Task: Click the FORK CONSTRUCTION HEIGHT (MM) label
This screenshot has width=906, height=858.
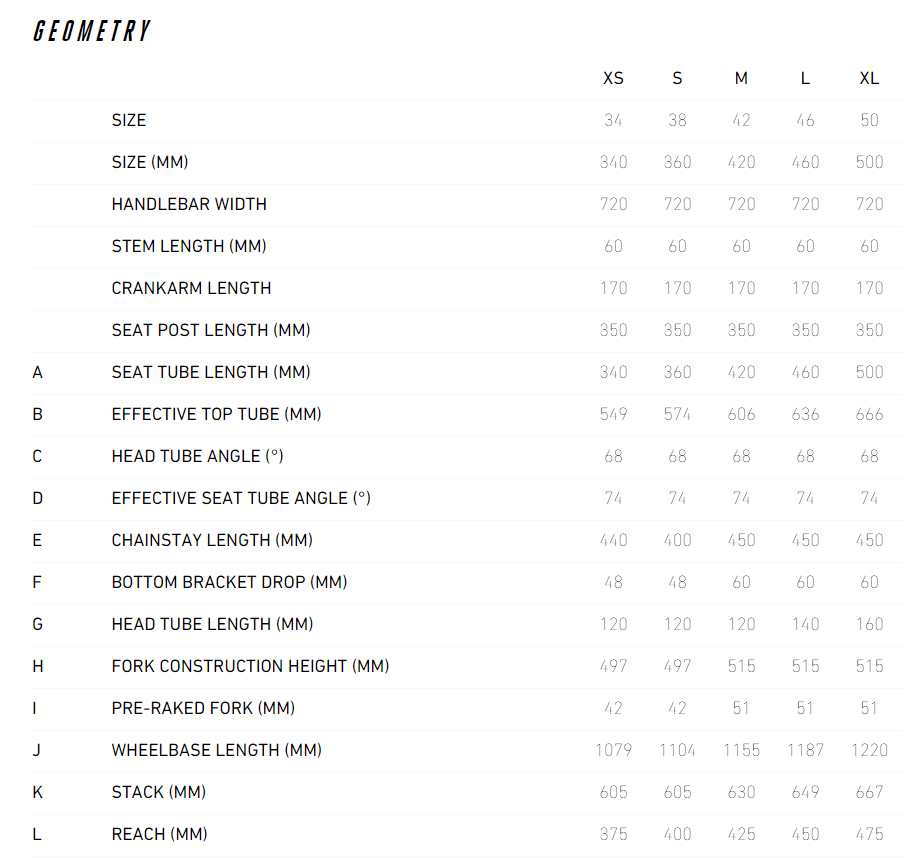Action: coord(250,667)
